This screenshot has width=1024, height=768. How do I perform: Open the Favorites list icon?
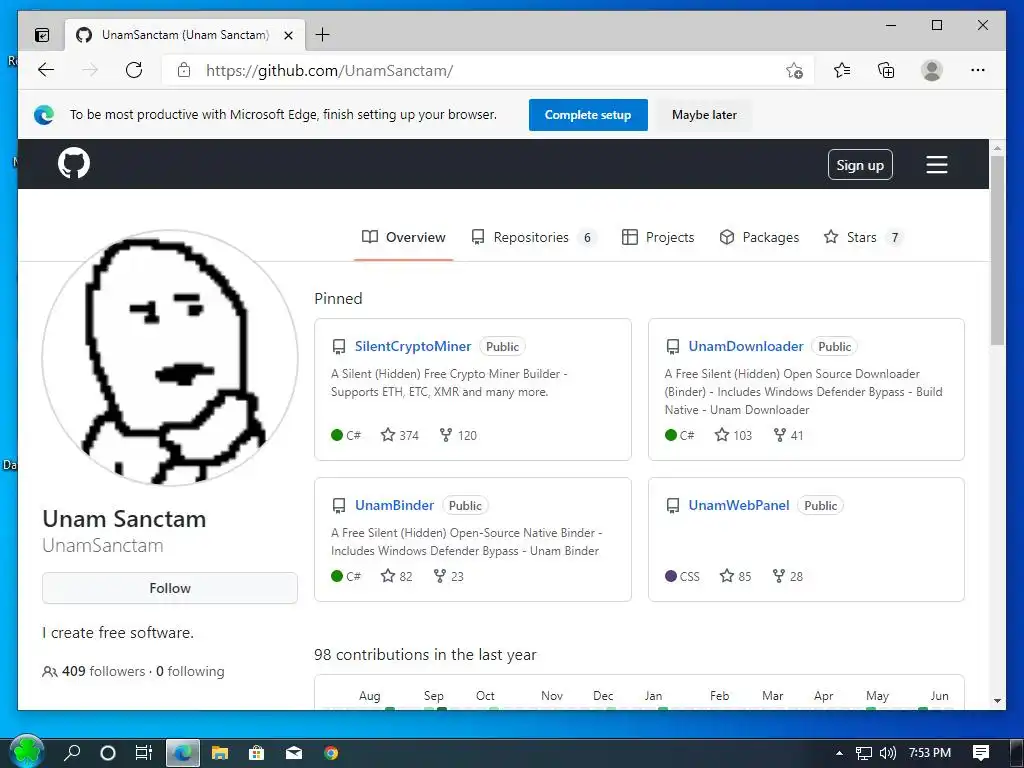point(842,70)
